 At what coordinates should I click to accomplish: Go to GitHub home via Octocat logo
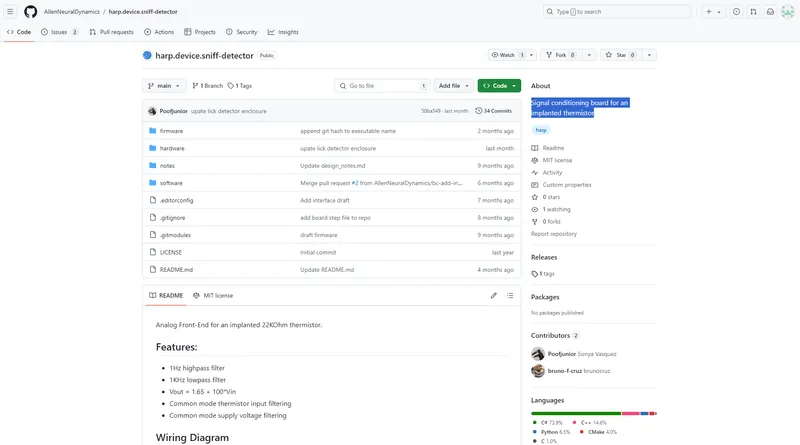[31, 11]
